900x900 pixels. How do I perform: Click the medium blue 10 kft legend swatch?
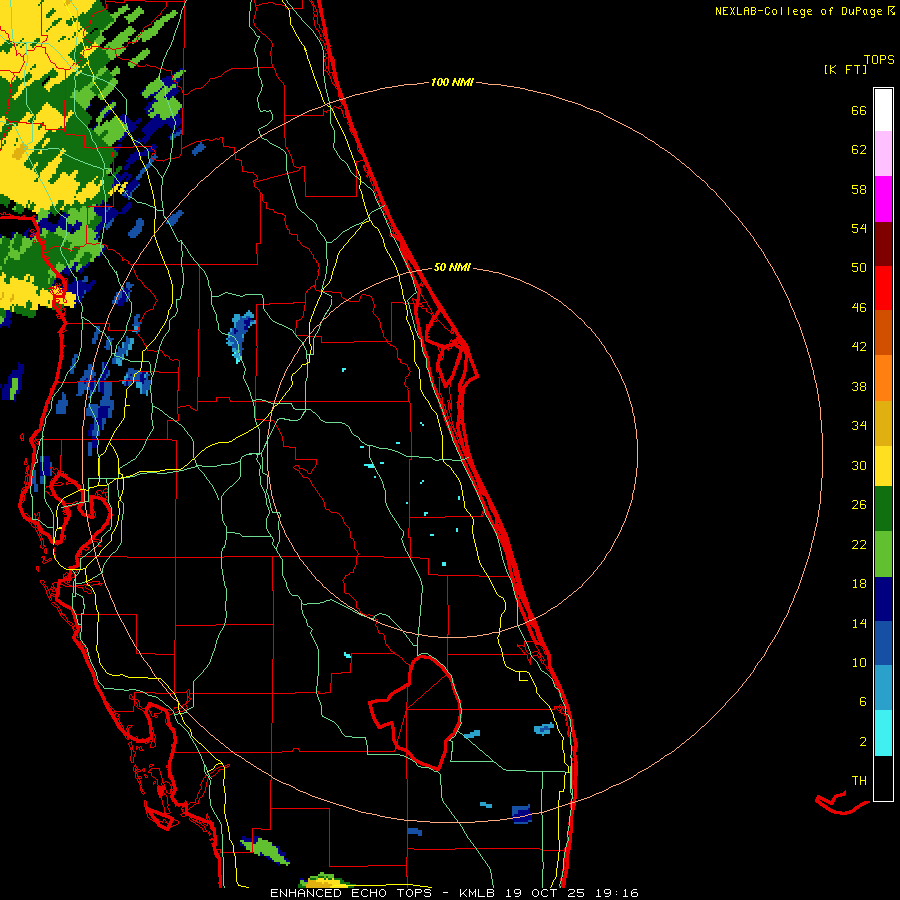[883, 643]
